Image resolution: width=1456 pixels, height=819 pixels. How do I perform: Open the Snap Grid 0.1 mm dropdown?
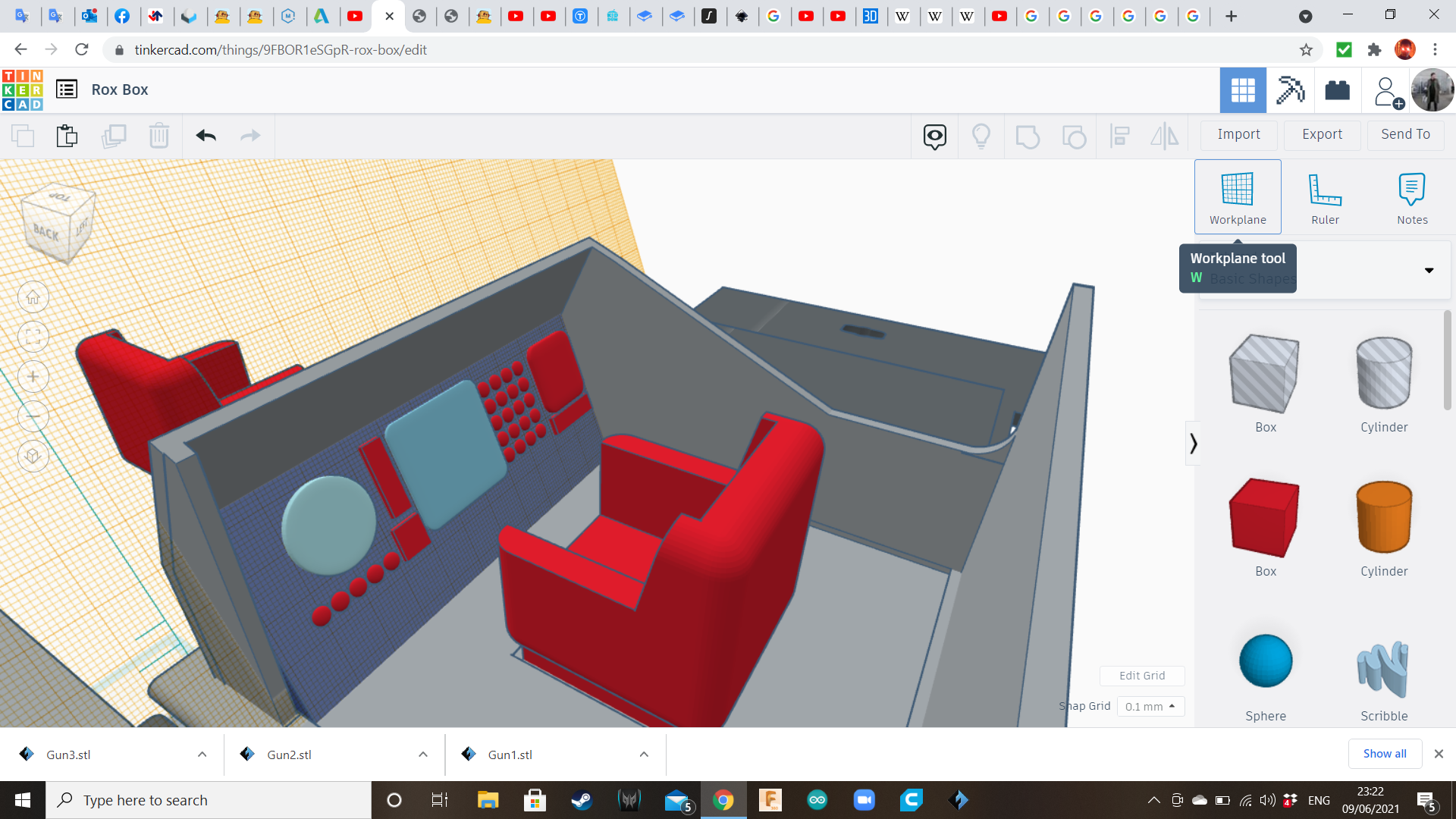tap(1150, 706)
